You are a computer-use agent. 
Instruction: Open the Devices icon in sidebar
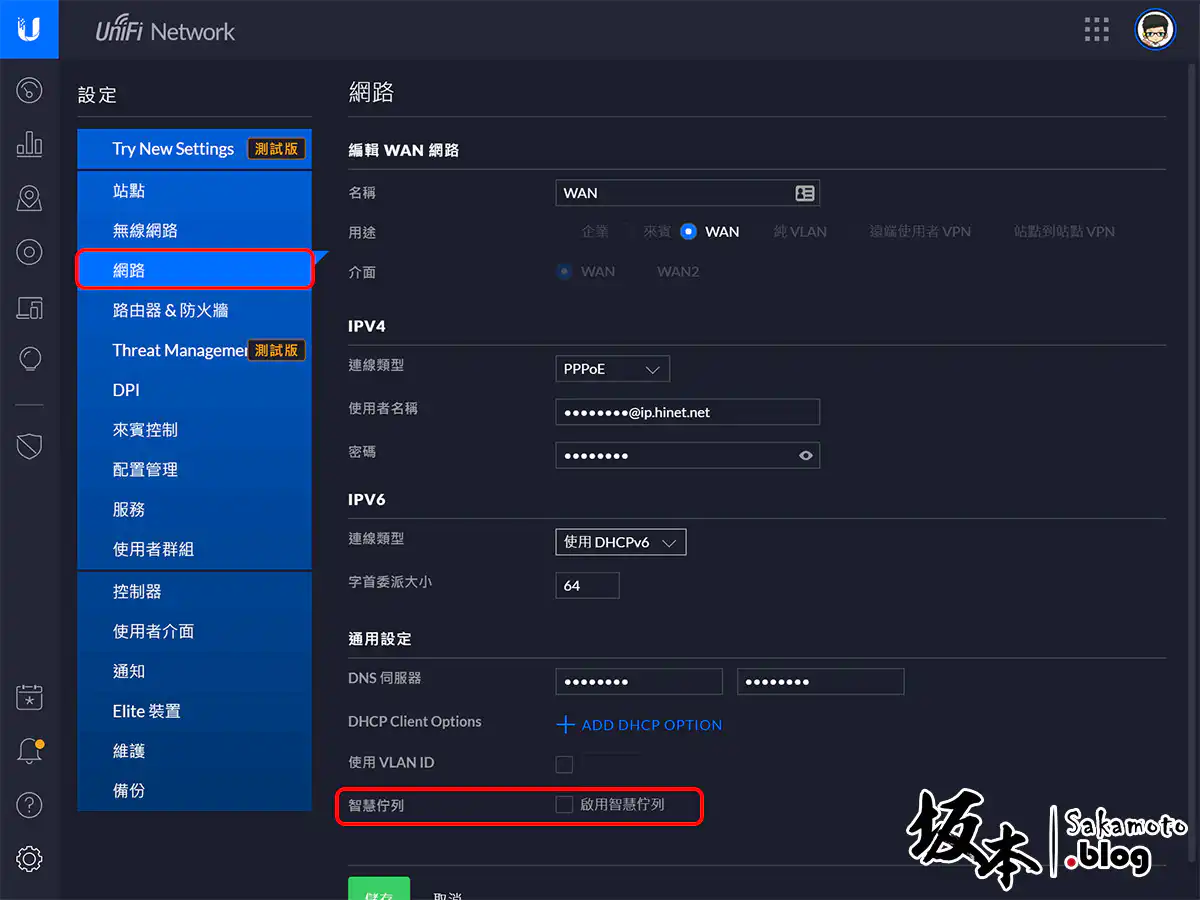click(x=29, y=307)
